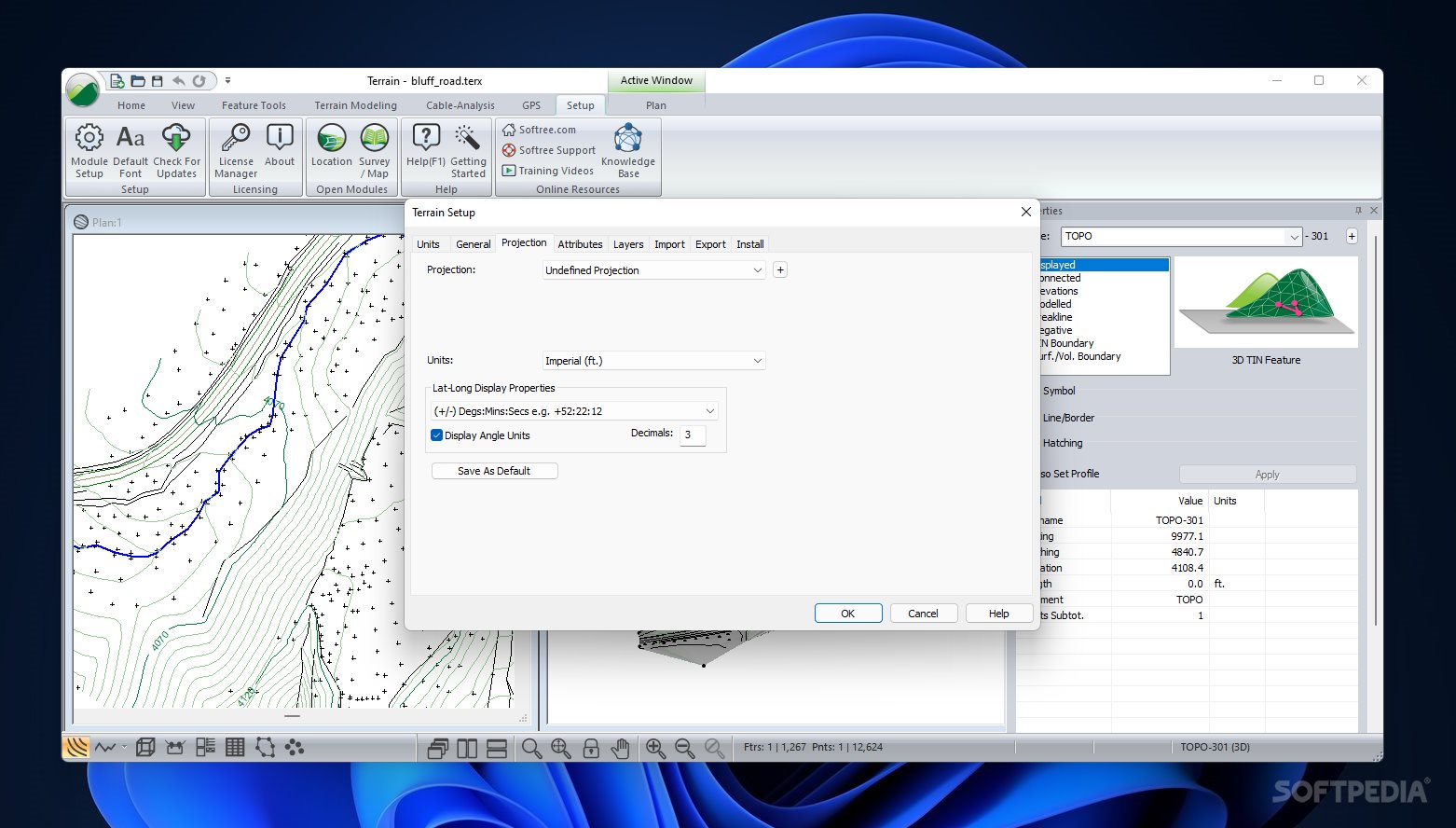Click the lock view icon
Viewport: 1456px width, 828px height.
(x=591, y=748)
